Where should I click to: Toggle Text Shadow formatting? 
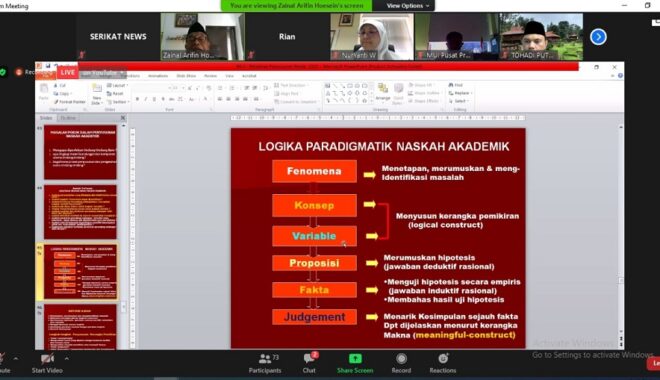[163, 99]
